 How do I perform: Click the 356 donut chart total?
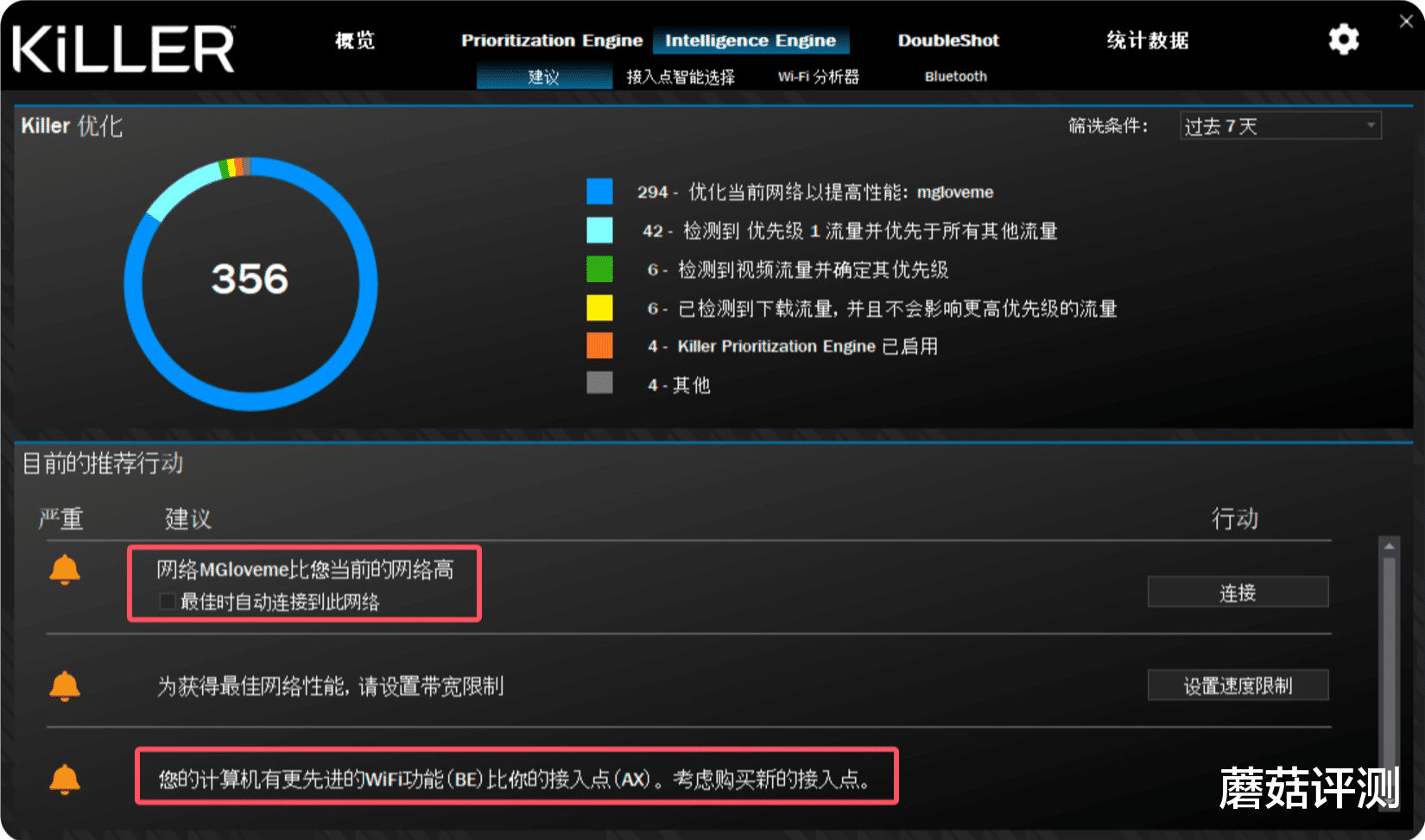pos(250,279)
